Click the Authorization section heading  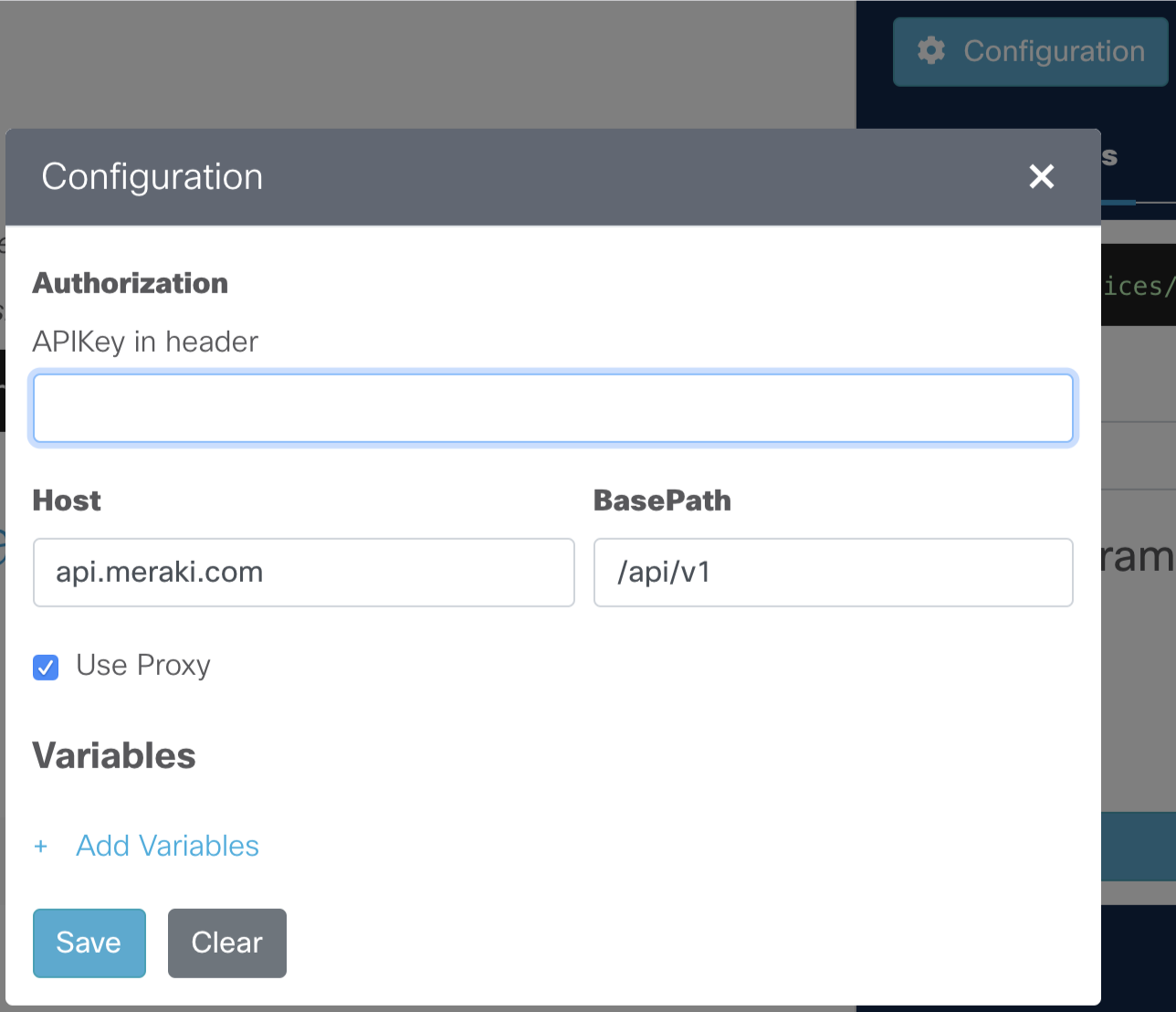pos(131,283)
